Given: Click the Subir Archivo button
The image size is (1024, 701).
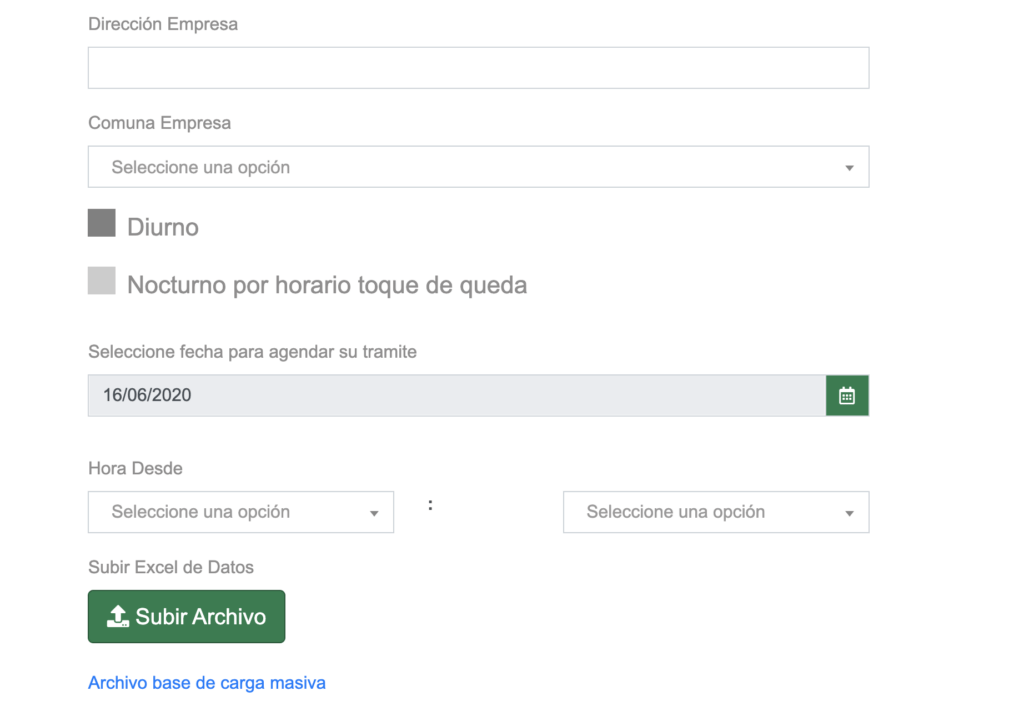Looking at the screenshot, I should coord(187,617).
